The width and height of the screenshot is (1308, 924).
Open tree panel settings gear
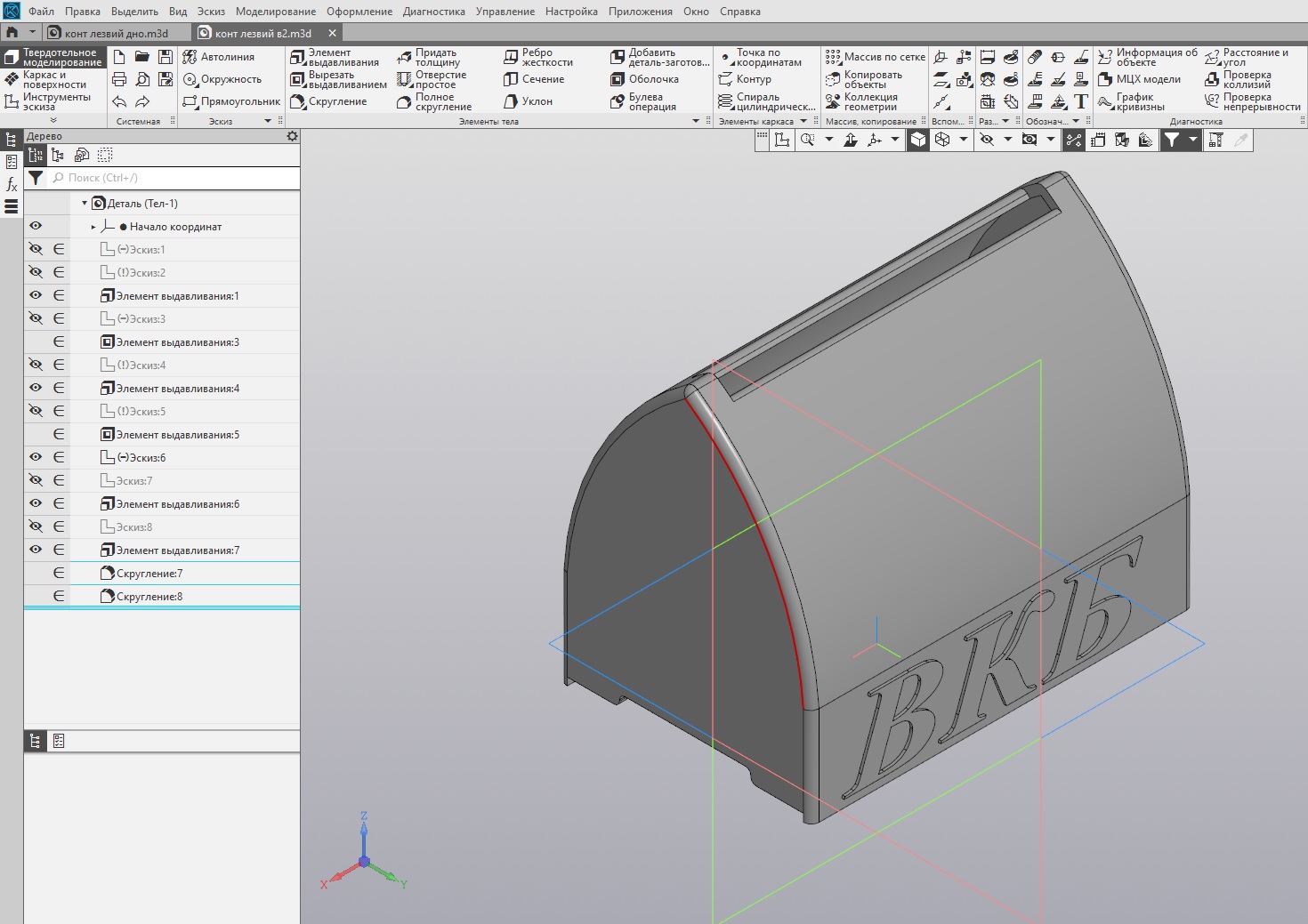click(x=292, y=136)
